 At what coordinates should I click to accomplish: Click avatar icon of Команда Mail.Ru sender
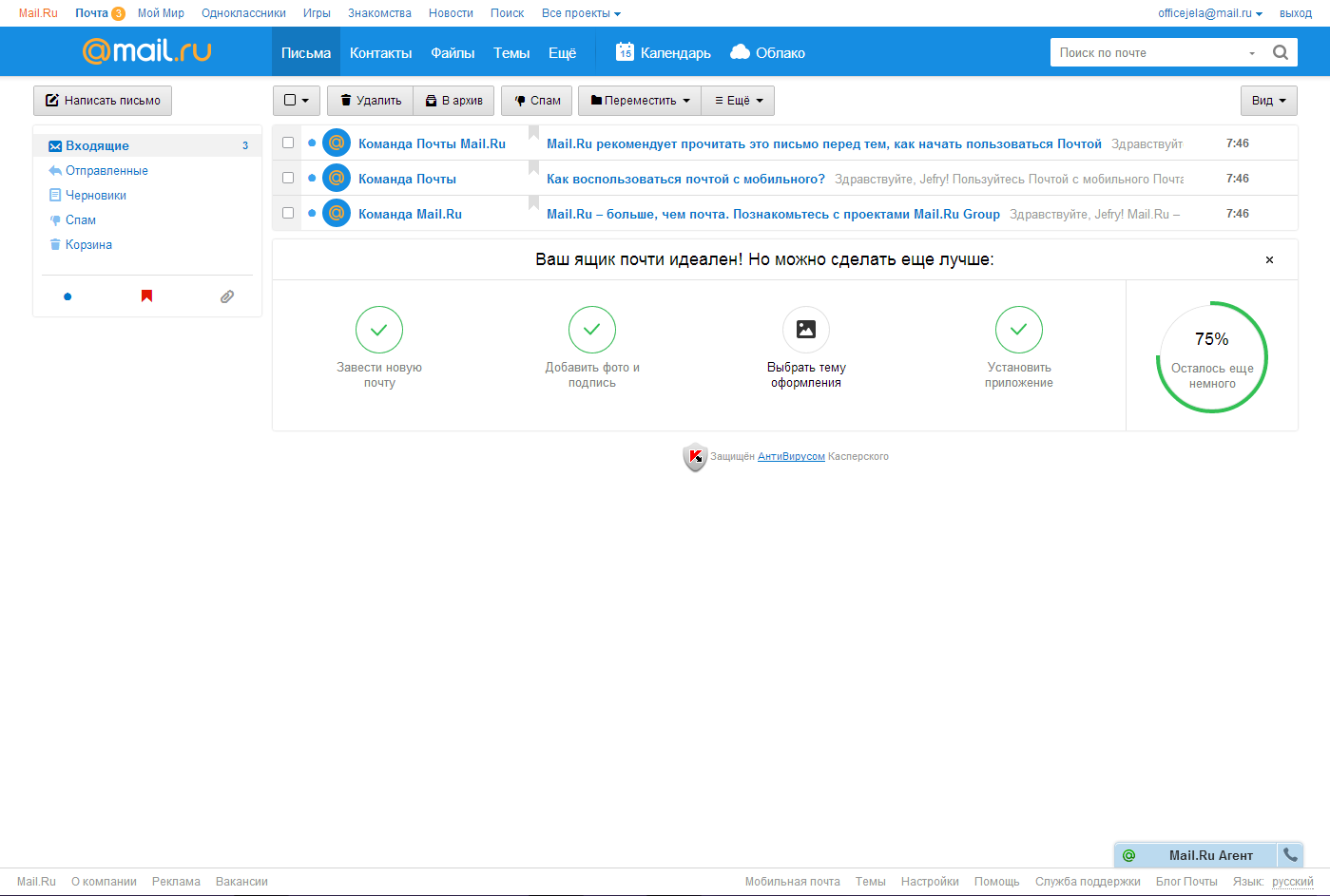tap(337, 214)
